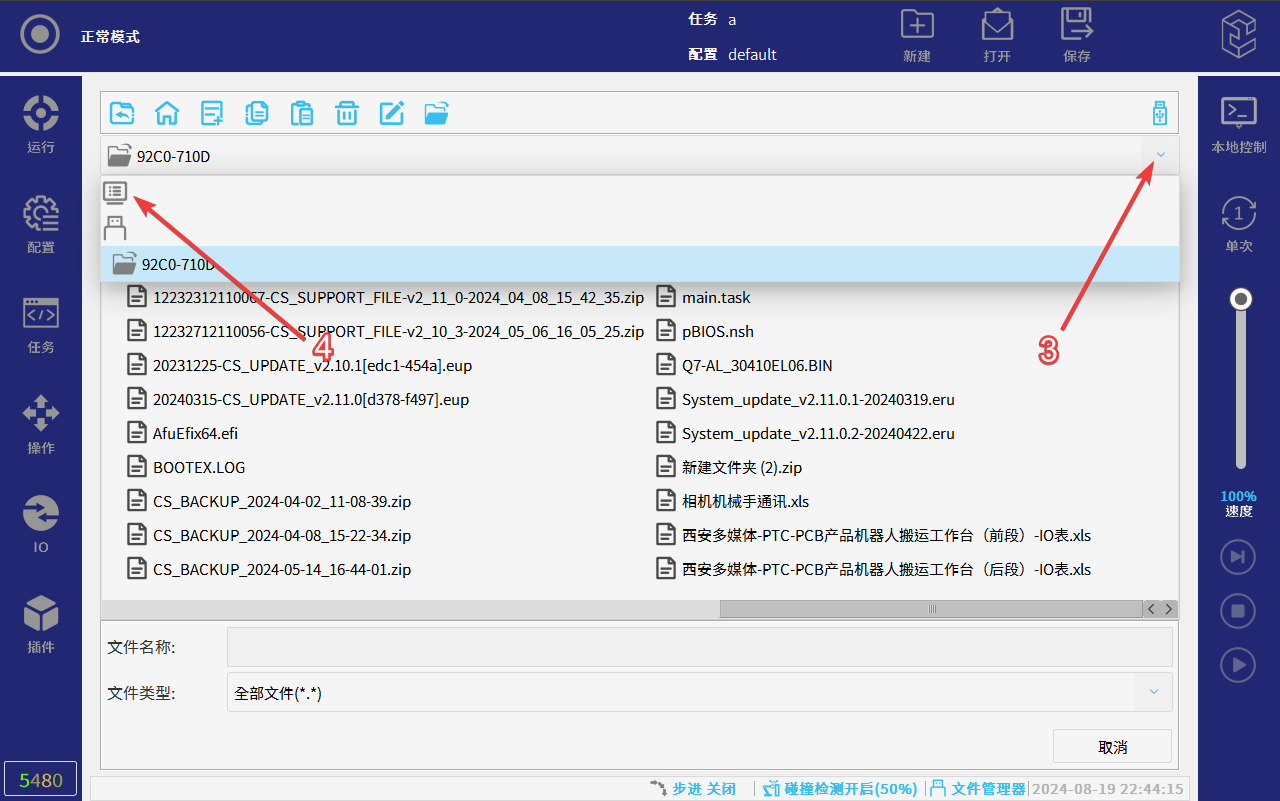
Task: Toggle 碰撞检测 collision detection status
Action: click(x=840, y=788)
